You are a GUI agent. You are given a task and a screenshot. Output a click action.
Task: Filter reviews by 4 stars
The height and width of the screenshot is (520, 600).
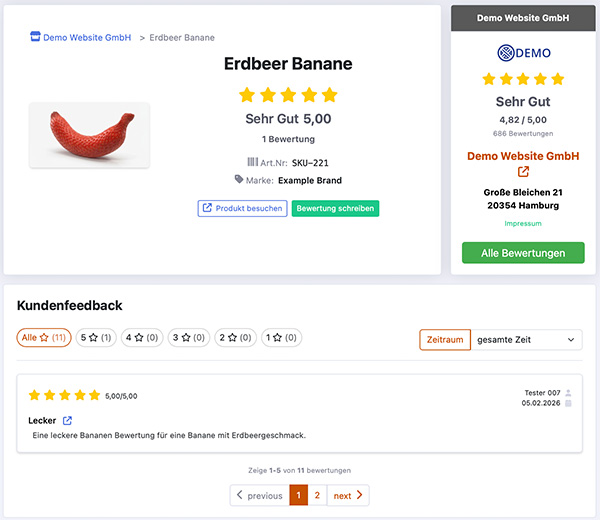pos(141,338)
